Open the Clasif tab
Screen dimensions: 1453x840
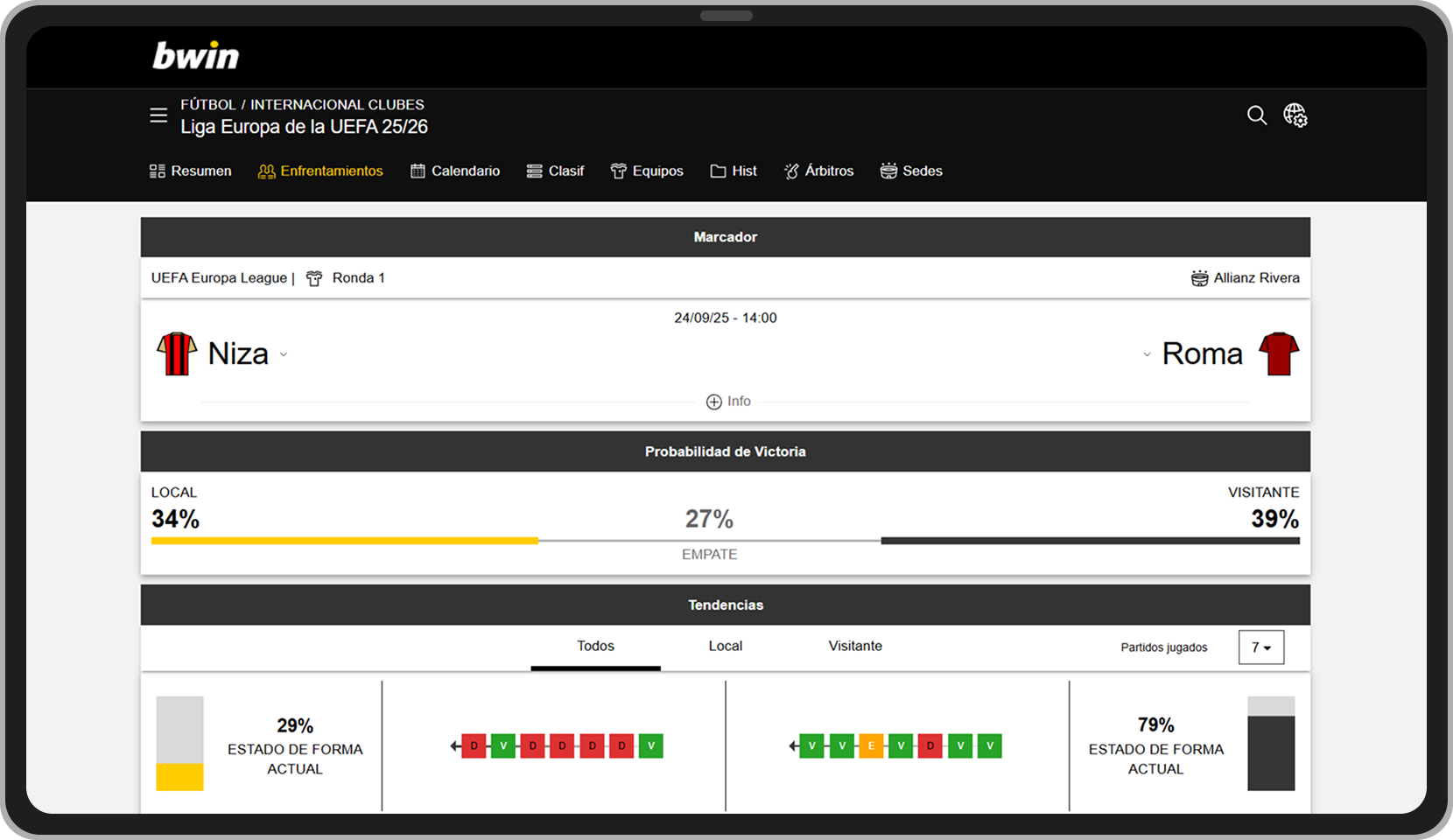[x=555, y=171]
